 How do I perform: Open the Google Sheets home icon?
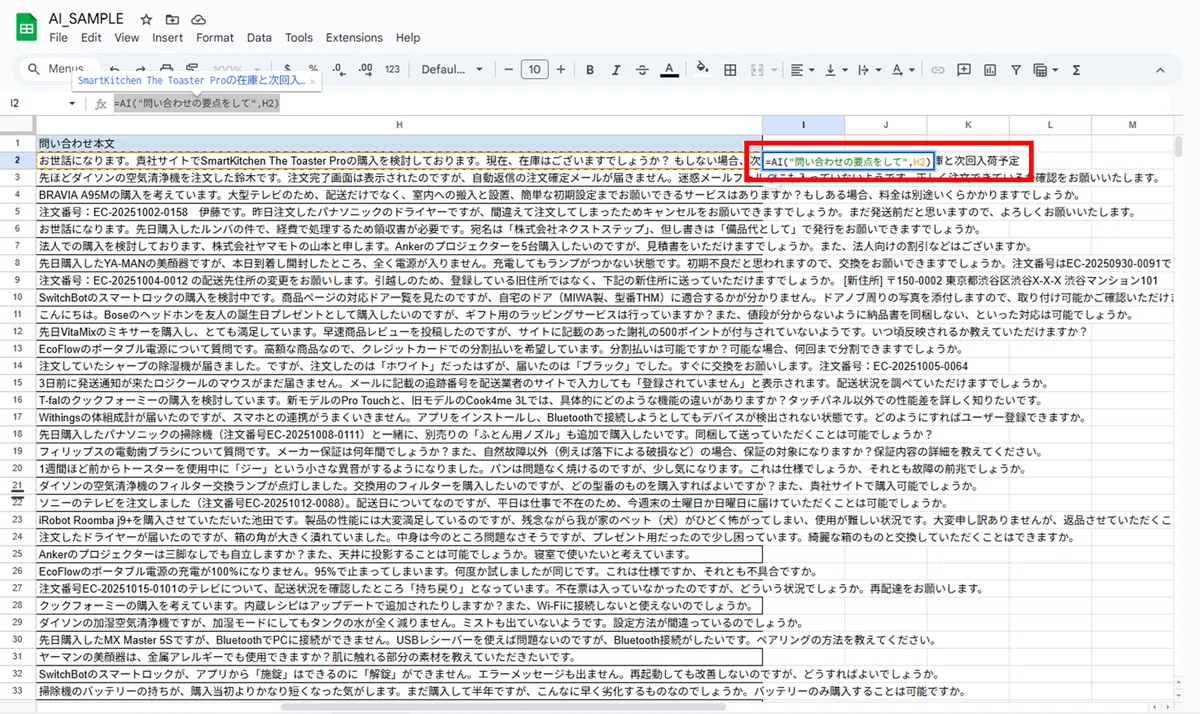(25, 27)
